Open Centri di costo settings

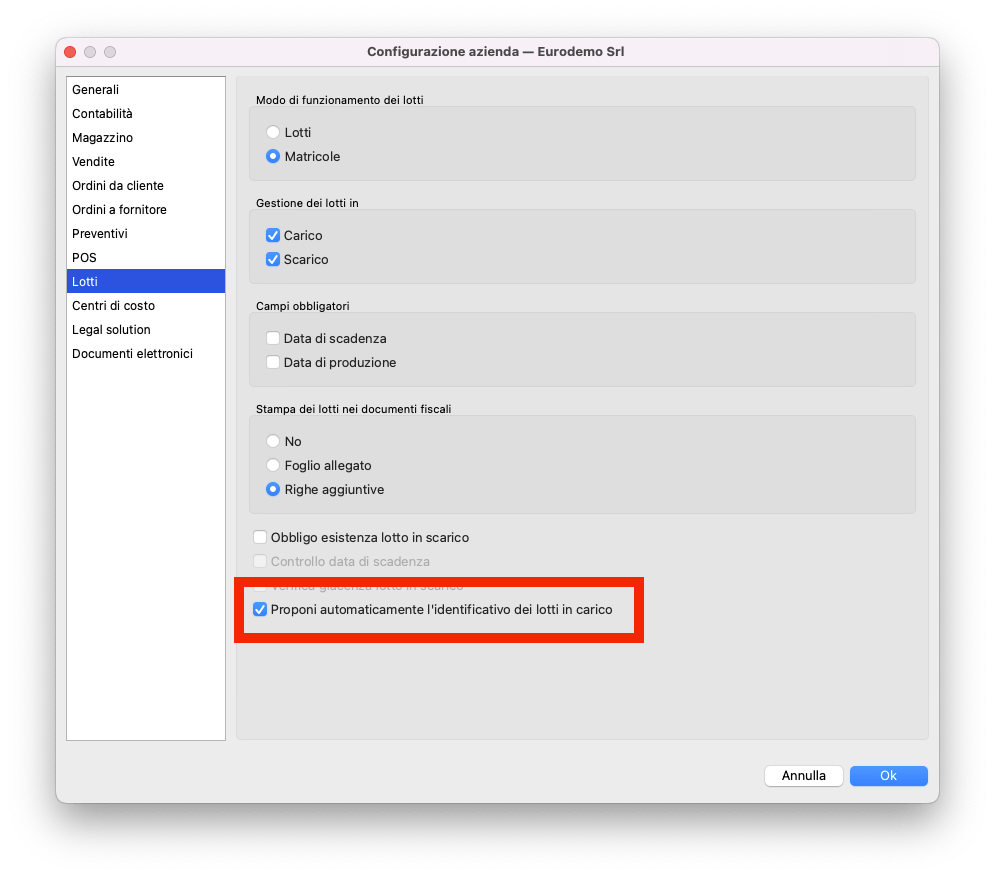pyautogui.click(x=113, y=306)
